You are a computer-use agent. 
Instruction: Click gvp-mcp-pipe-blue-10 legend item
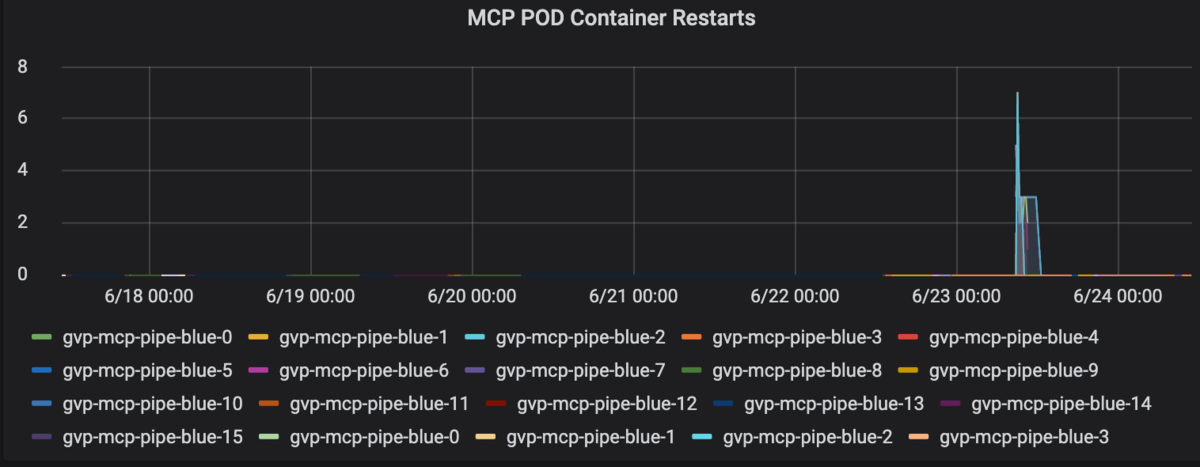(152, 404)
